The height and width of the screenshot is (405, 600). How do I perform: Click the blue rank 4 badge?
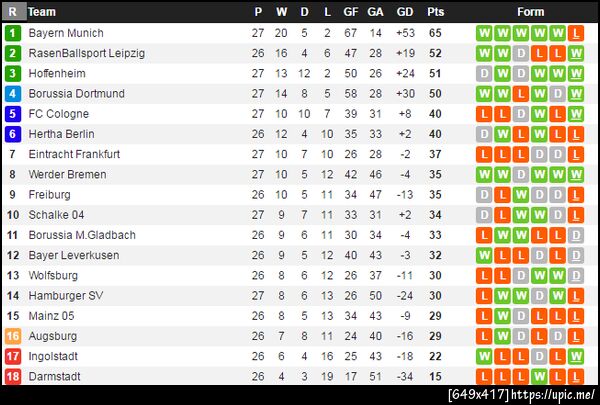[x=13, y=93]
